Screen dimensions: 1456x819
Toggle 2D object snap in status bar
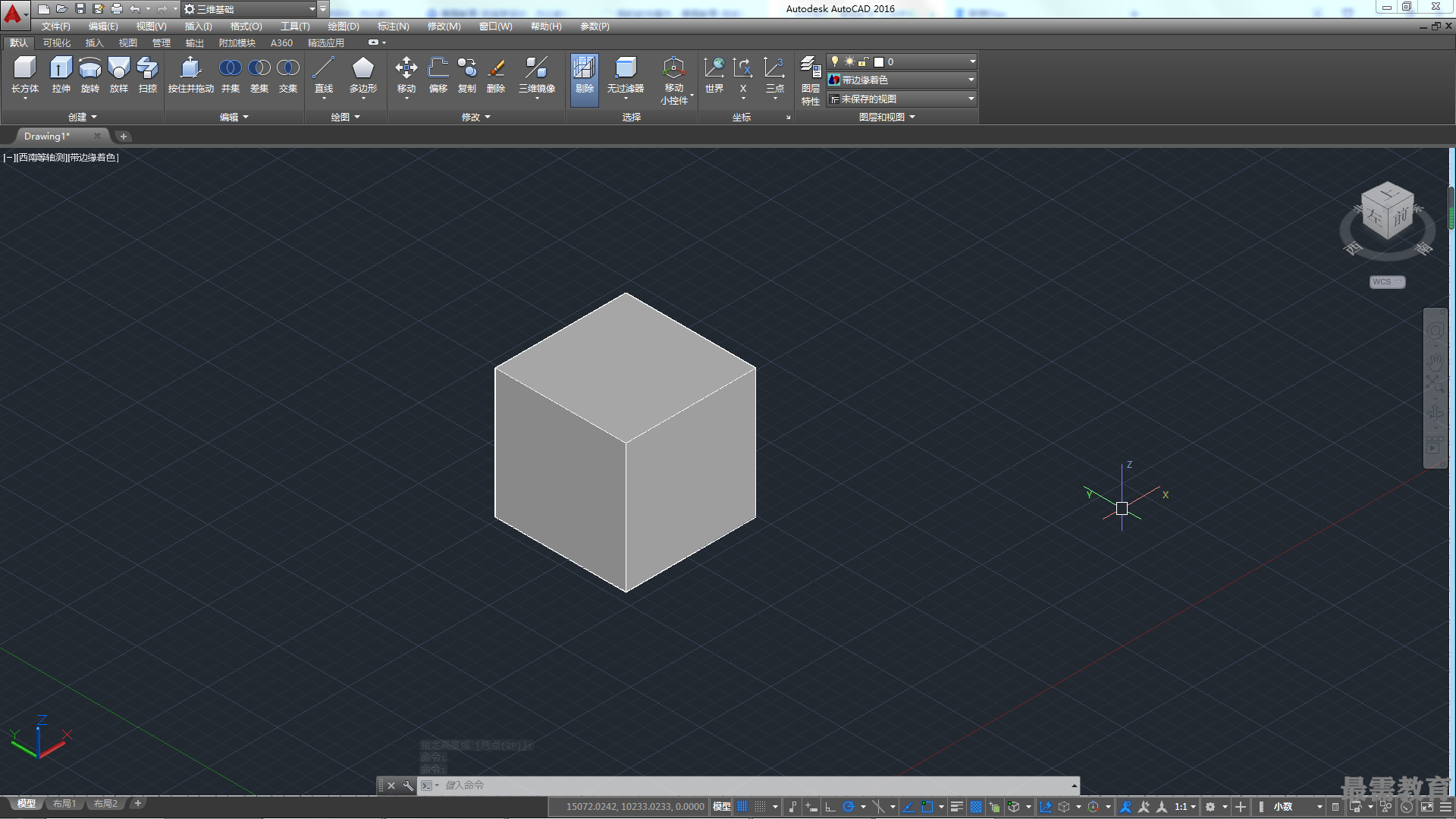pyautogui.click(x=927, y=807)
